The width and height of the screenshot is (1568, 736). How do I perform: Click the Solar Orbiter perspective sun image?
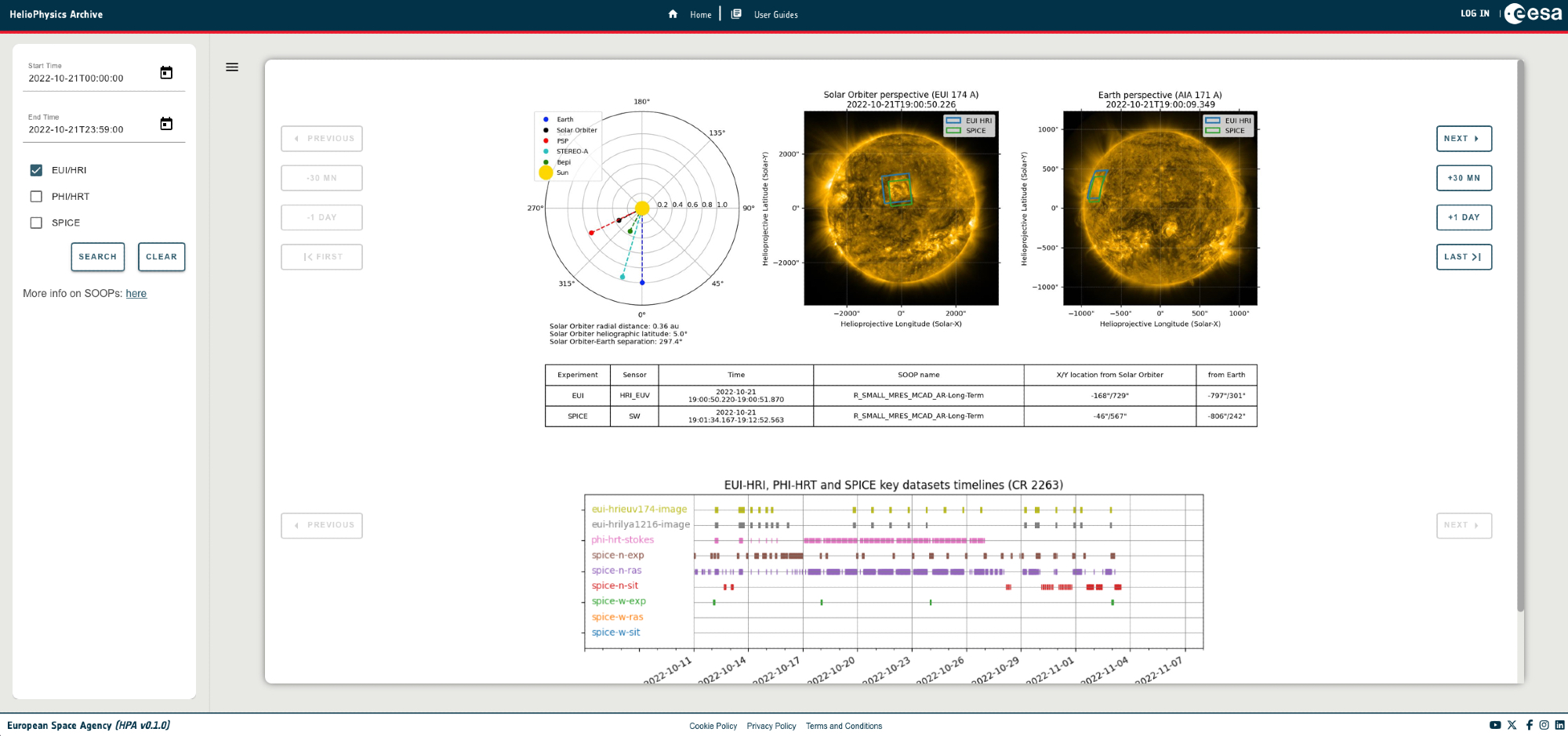[901, 208]
